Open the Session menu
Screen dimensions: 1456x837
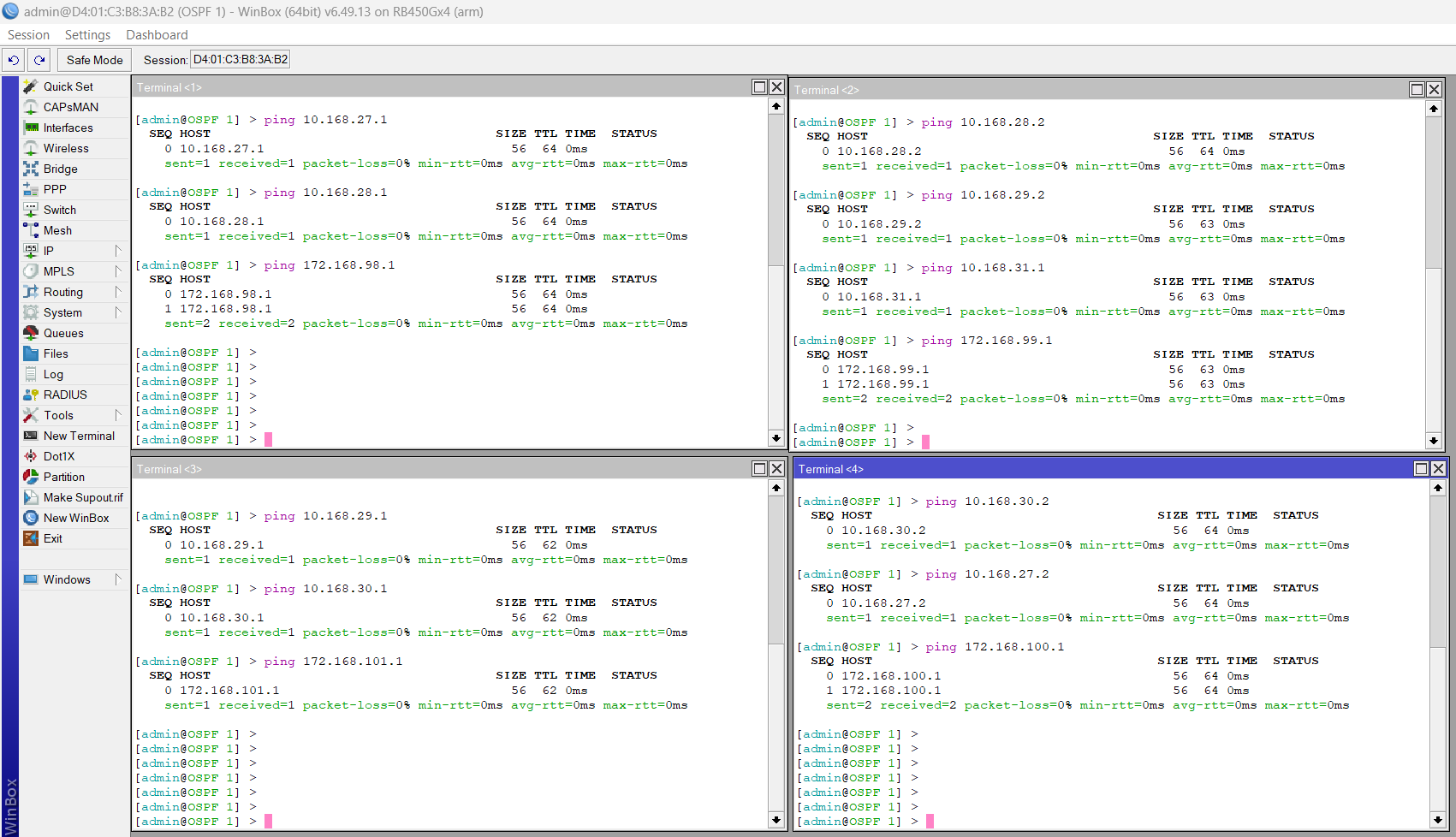28,35
